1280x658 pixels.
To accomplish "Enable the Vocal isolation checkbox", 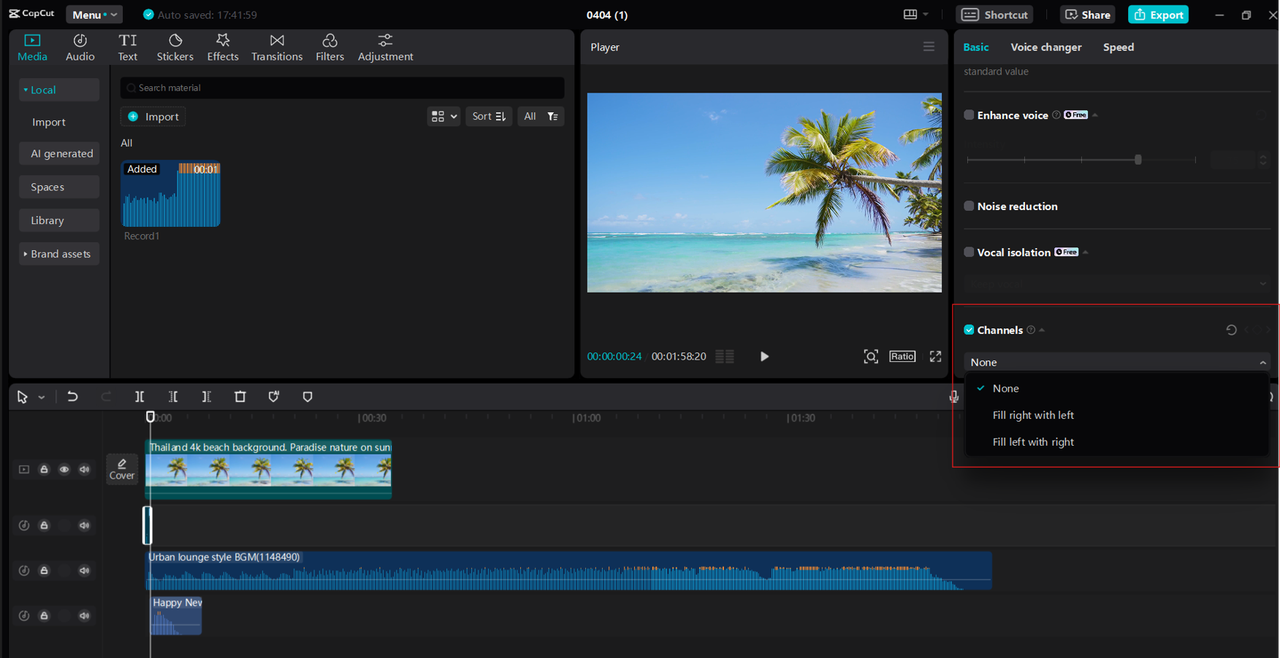I will point(969,252).
